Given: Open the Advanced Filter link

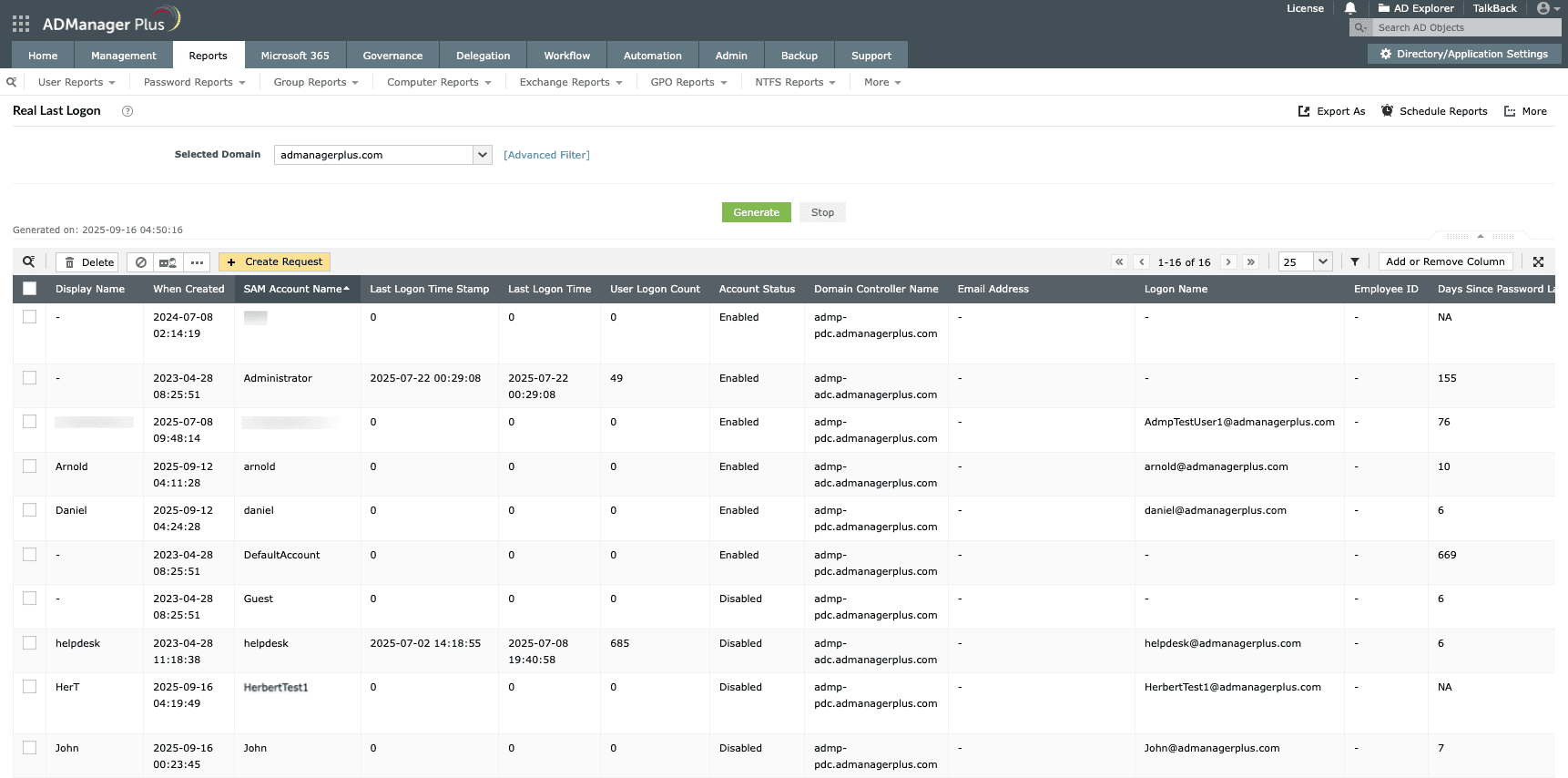Looking at the screenshot, I should [546, 155].
